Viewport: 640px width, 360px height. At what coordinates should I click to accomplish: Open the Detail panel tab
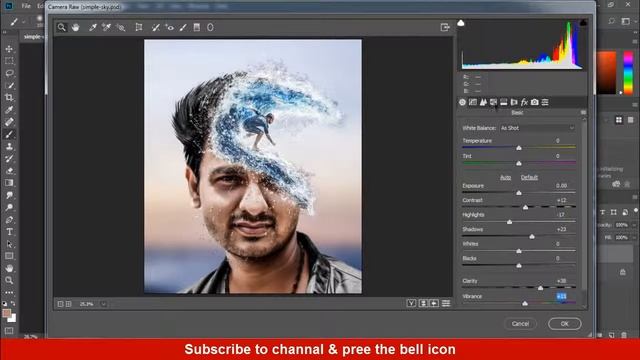[x=483, y=102]
